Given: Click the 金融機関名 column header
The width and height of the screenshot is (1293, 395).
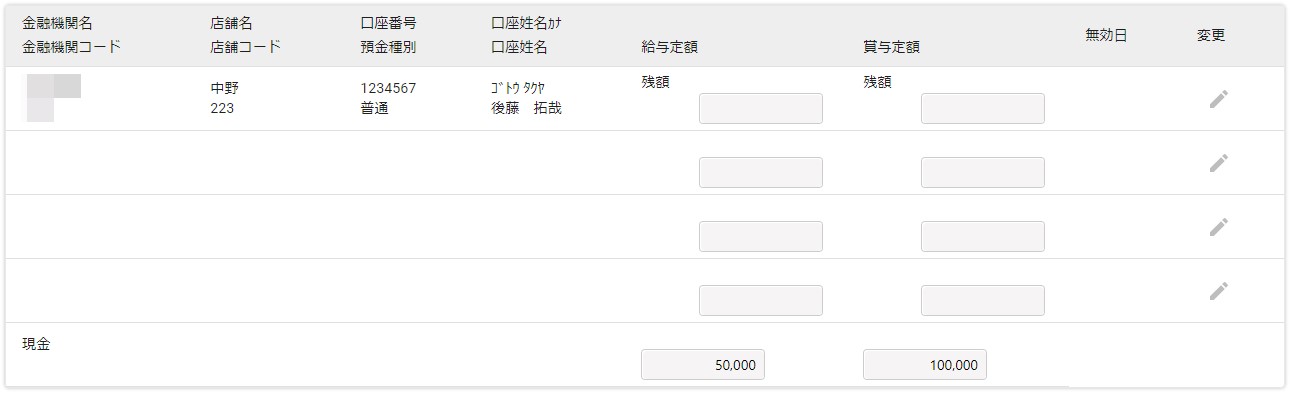Looking at the screenshot, I should (x=57, y=23).
